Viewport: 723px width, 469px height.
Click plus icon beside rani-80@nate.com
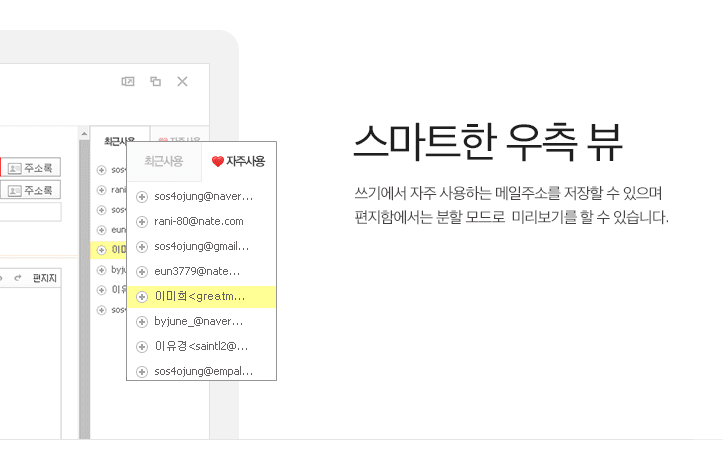(142, 222)
